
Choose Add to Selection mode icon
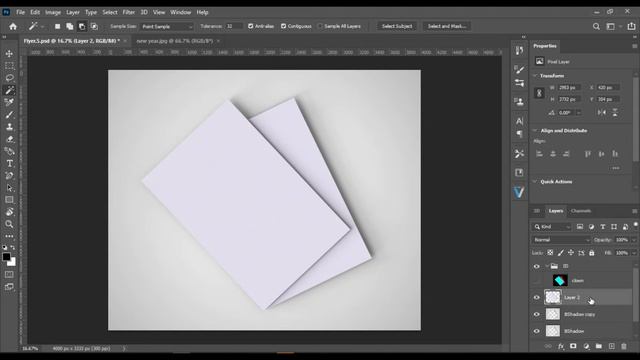pyautogui.click(x=70, y=27)
